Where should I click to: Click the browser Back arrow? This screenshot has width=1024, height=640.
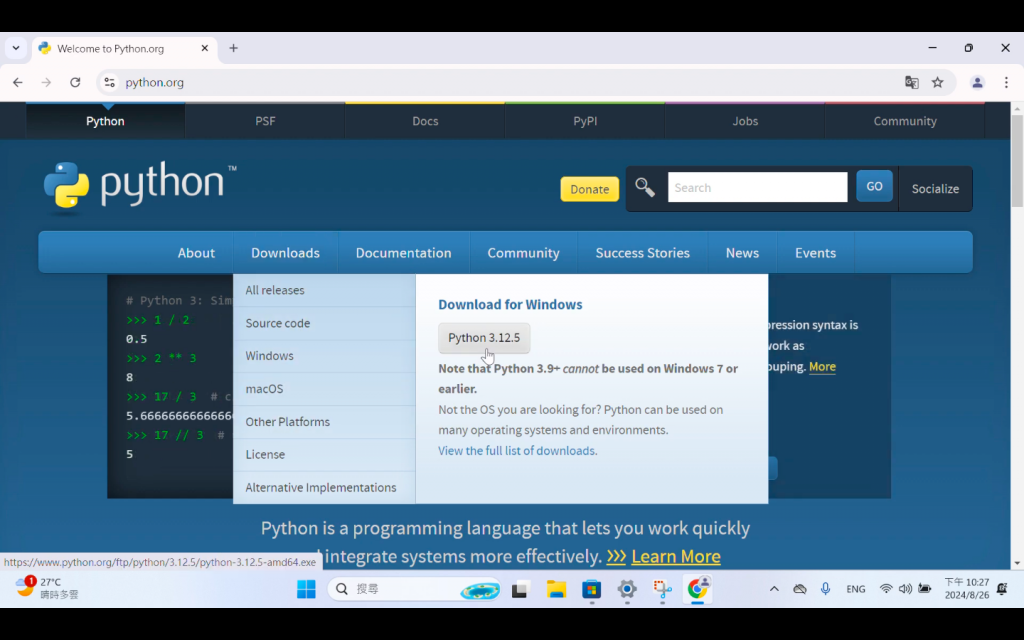tap(18, 82)
